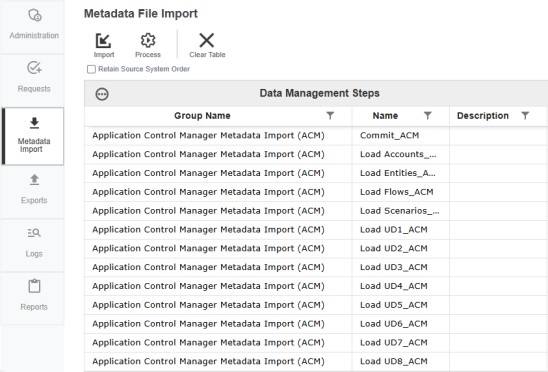Screen dimensions: 548x372
Task: Open Reports clipboard icon in sidebar
Action: (x=34, y=286)
